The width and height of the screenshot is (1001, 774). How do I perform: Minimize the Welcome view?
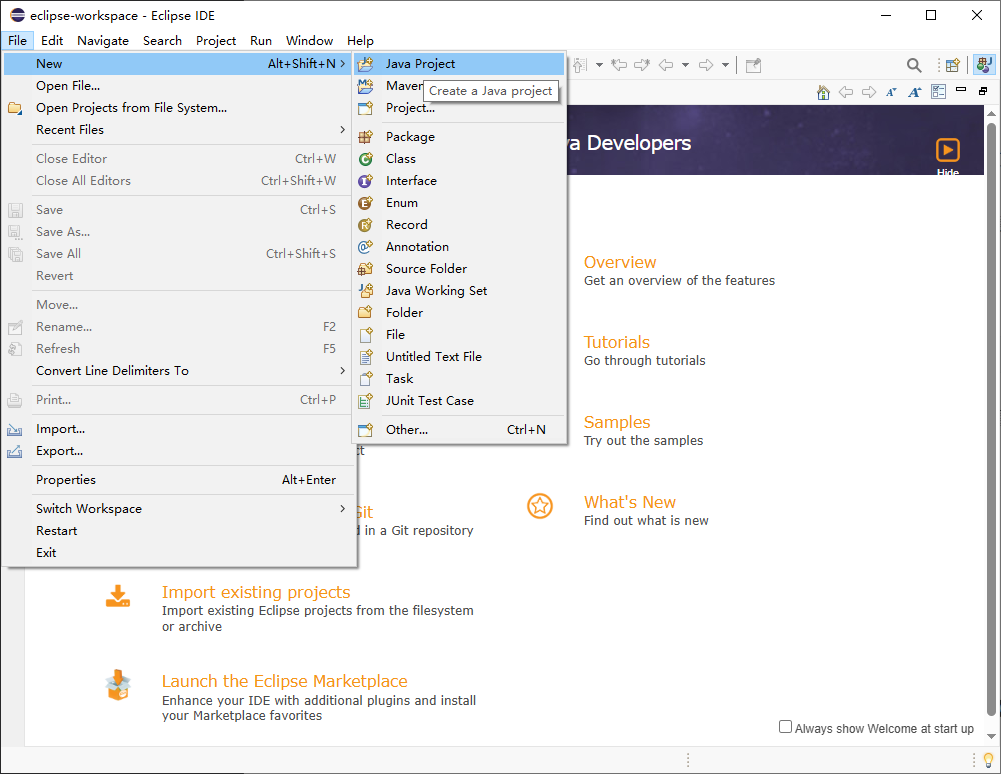click(x=961, y=90)
